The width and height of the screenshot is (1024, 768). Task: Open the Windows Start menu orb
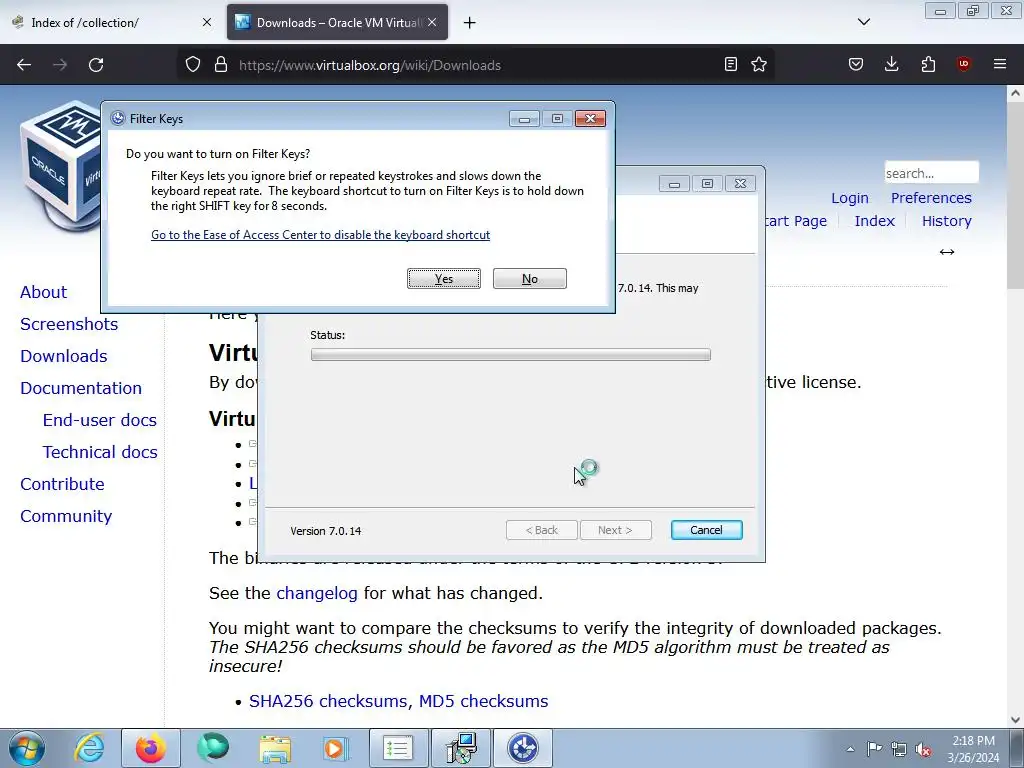tap(27, 748)
